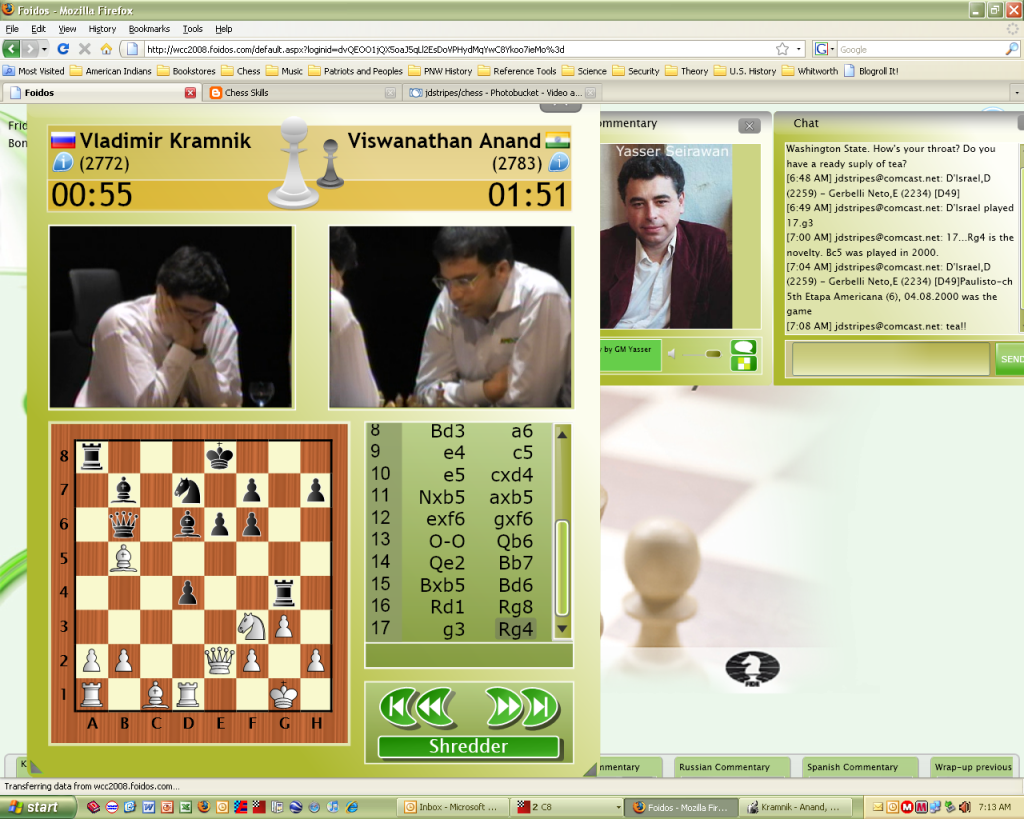This screenshot has height=819, width=1024.
Task: Click the chat message input field
Action: 891,359
